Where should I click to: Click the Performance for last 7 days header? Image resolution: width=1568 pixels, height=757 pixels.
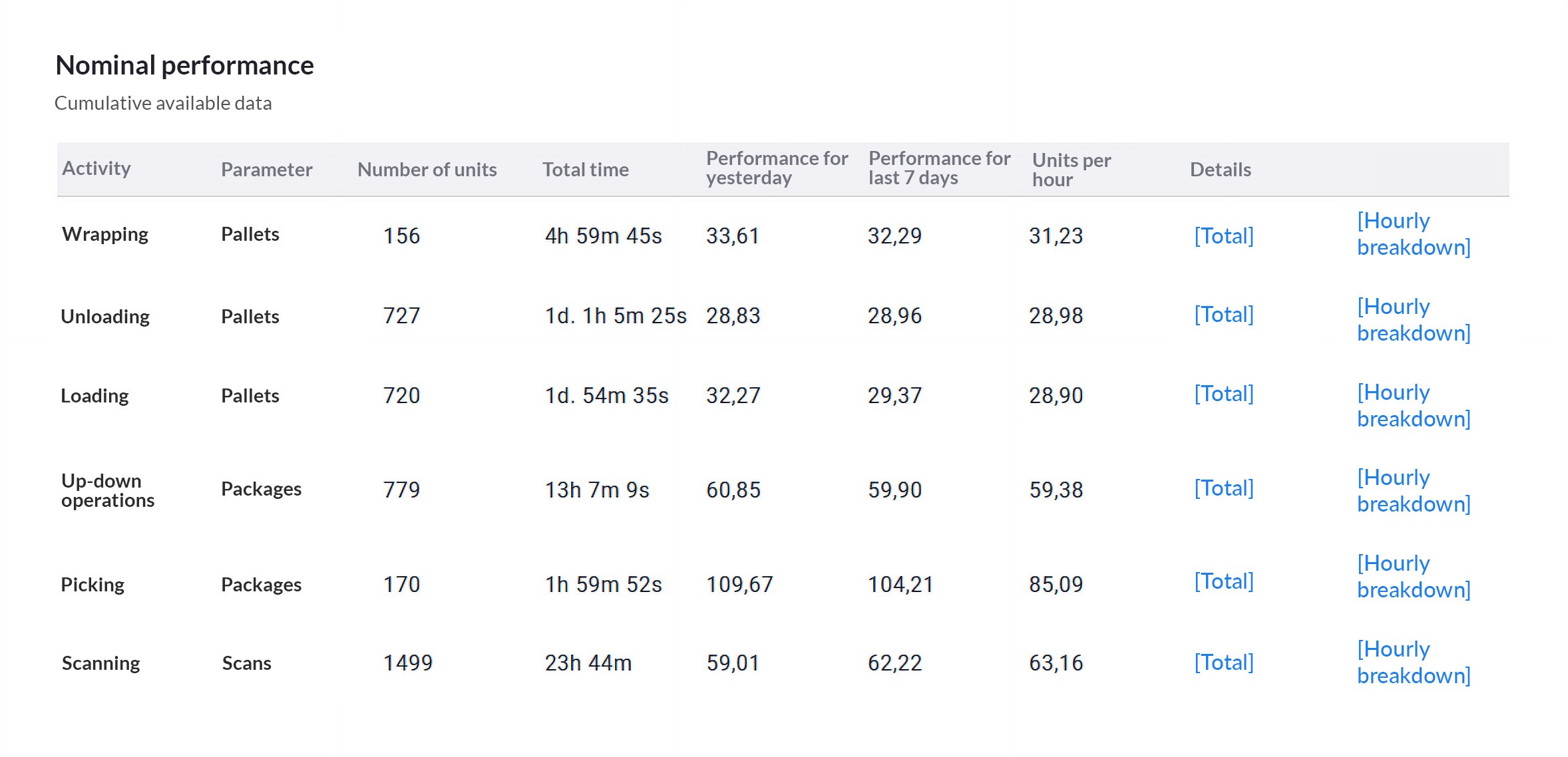click(939, 168)
